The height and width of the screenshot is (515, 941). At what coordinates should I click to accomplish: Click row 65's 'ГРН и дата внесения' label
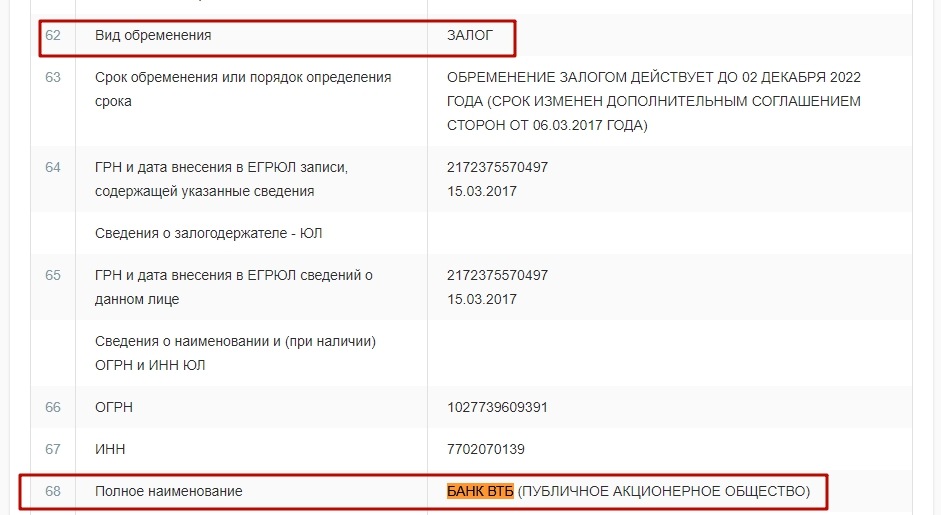point(233,288)
